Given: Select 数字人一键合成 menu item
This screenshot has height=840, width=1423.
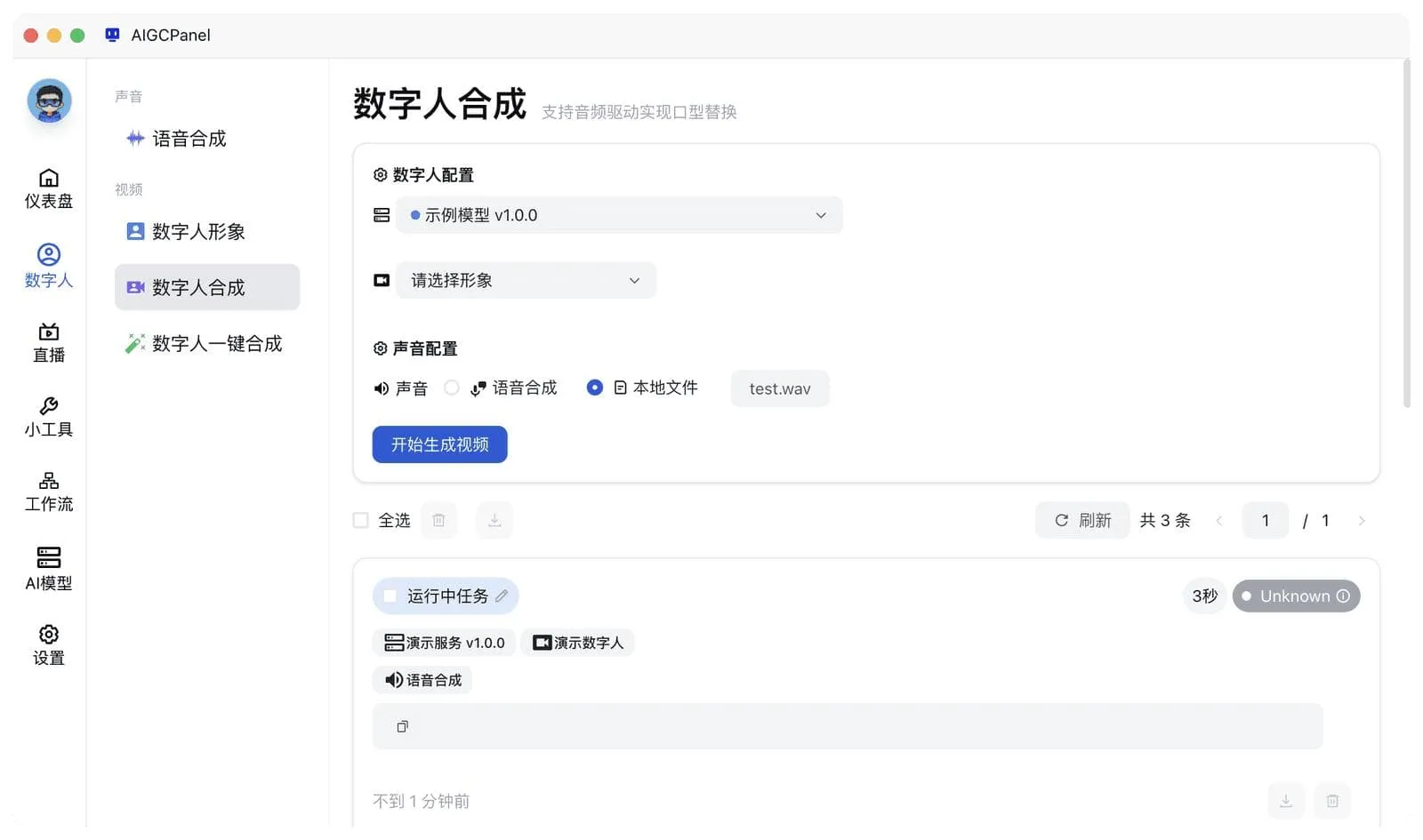Looking at the screenshot, I should click(x=206, y=343).
